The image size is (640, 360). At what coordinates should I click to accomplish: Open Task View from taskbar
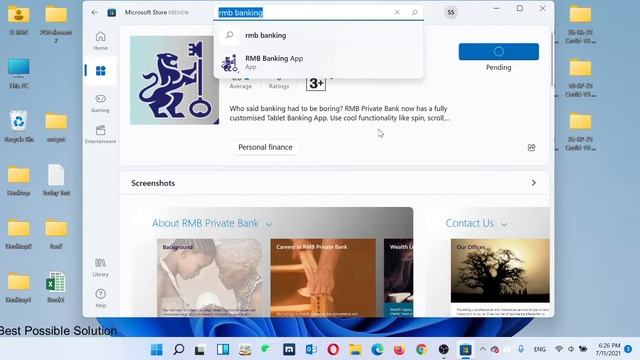point(200,349)
